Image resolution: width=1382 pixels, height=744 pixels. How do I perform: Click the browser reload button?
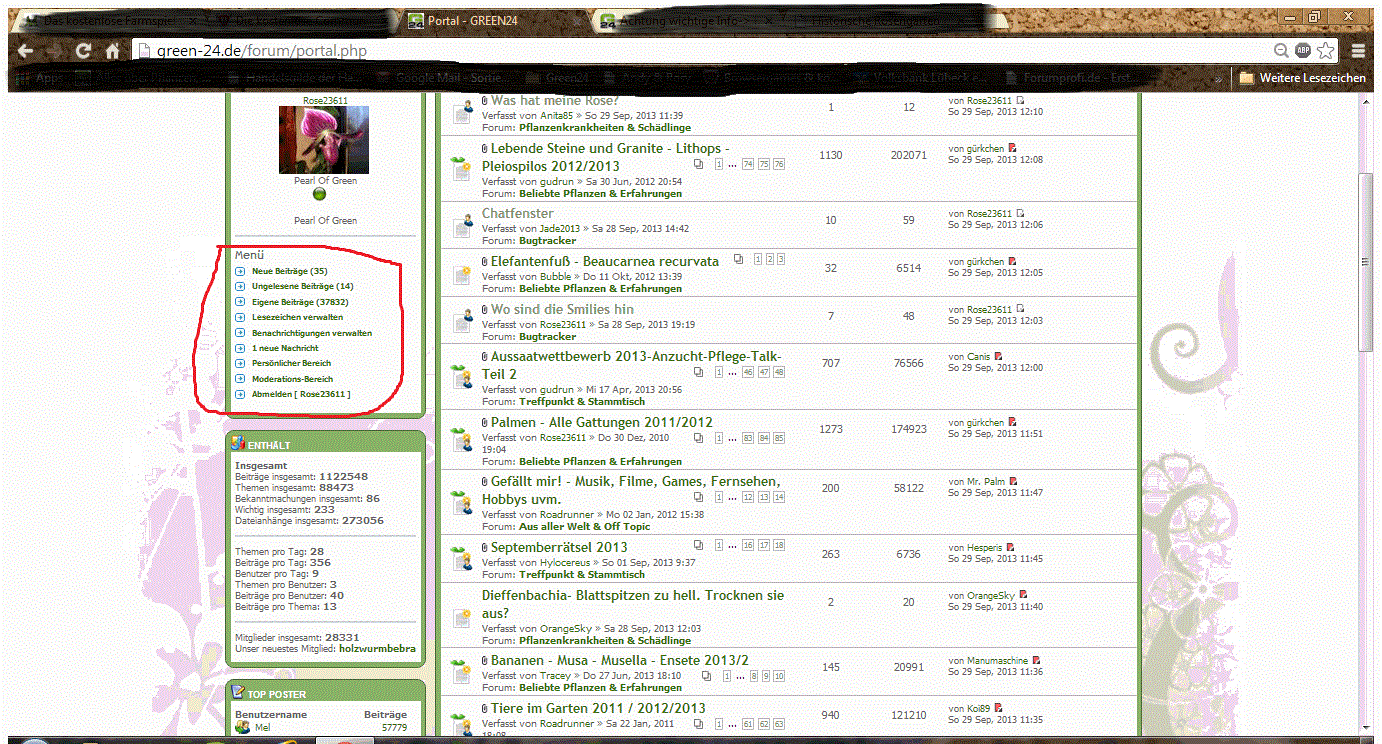pyautogui.click(x=84, y=51)
